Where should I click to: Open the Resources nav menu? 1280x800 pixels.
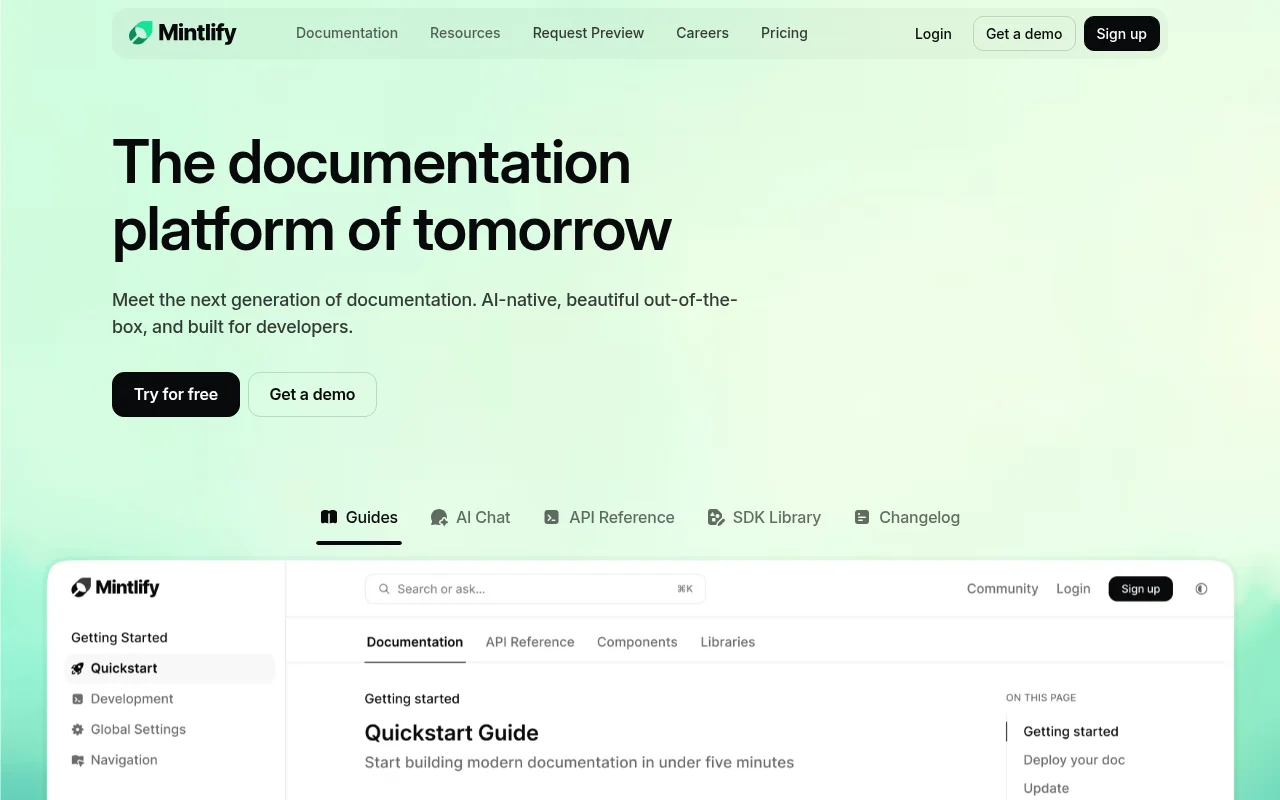tap(465, 33)
